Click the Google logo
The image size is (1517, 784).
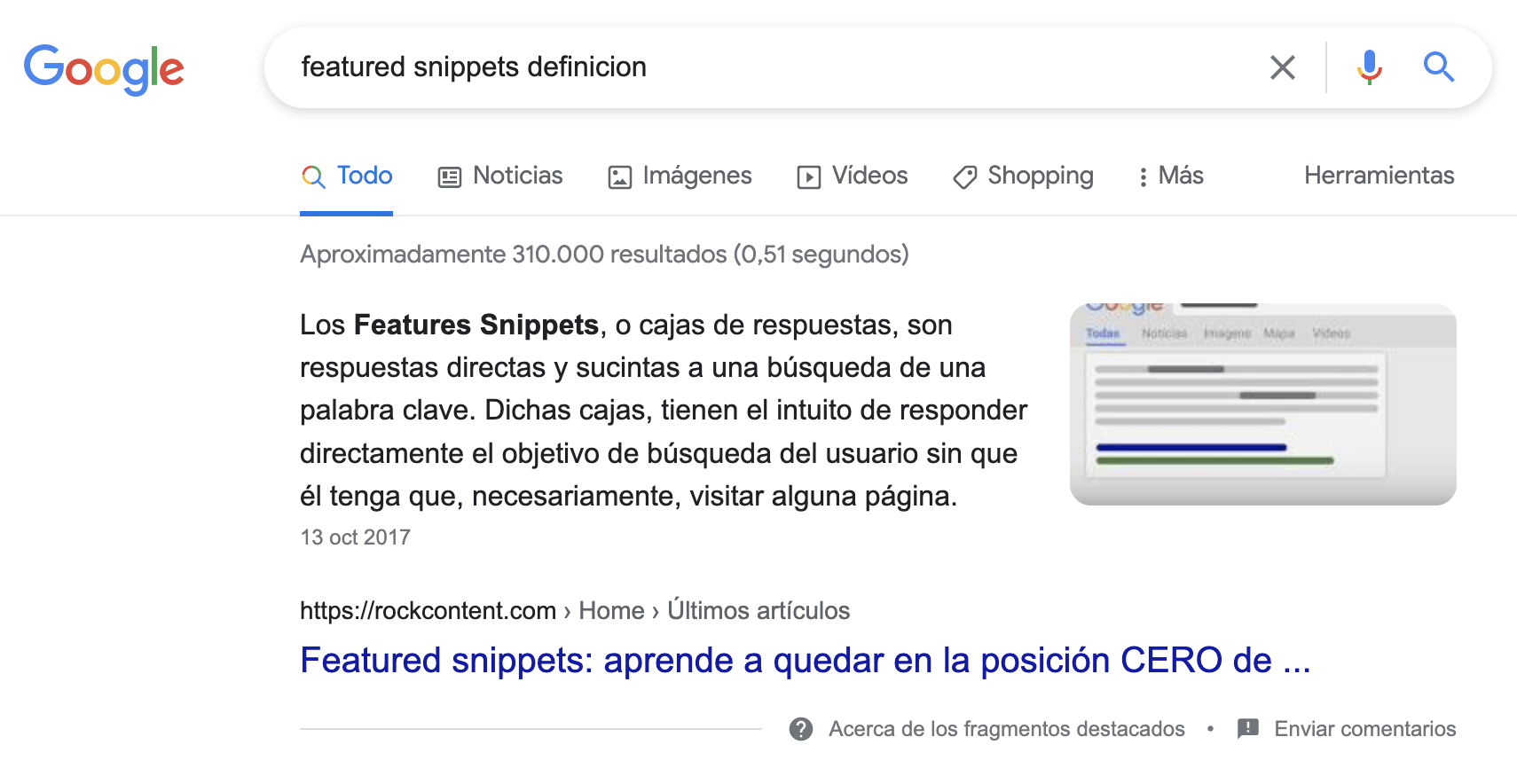pos(104,69)
